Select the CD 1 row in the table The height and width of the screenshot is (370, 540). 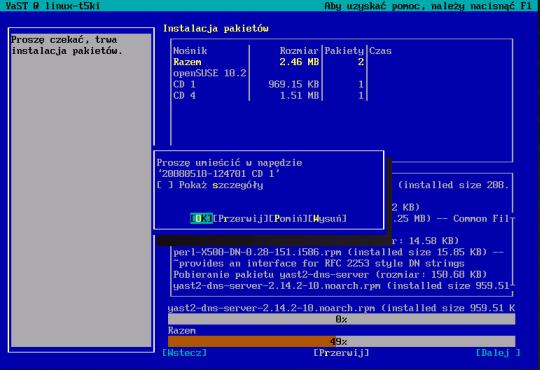270,84
